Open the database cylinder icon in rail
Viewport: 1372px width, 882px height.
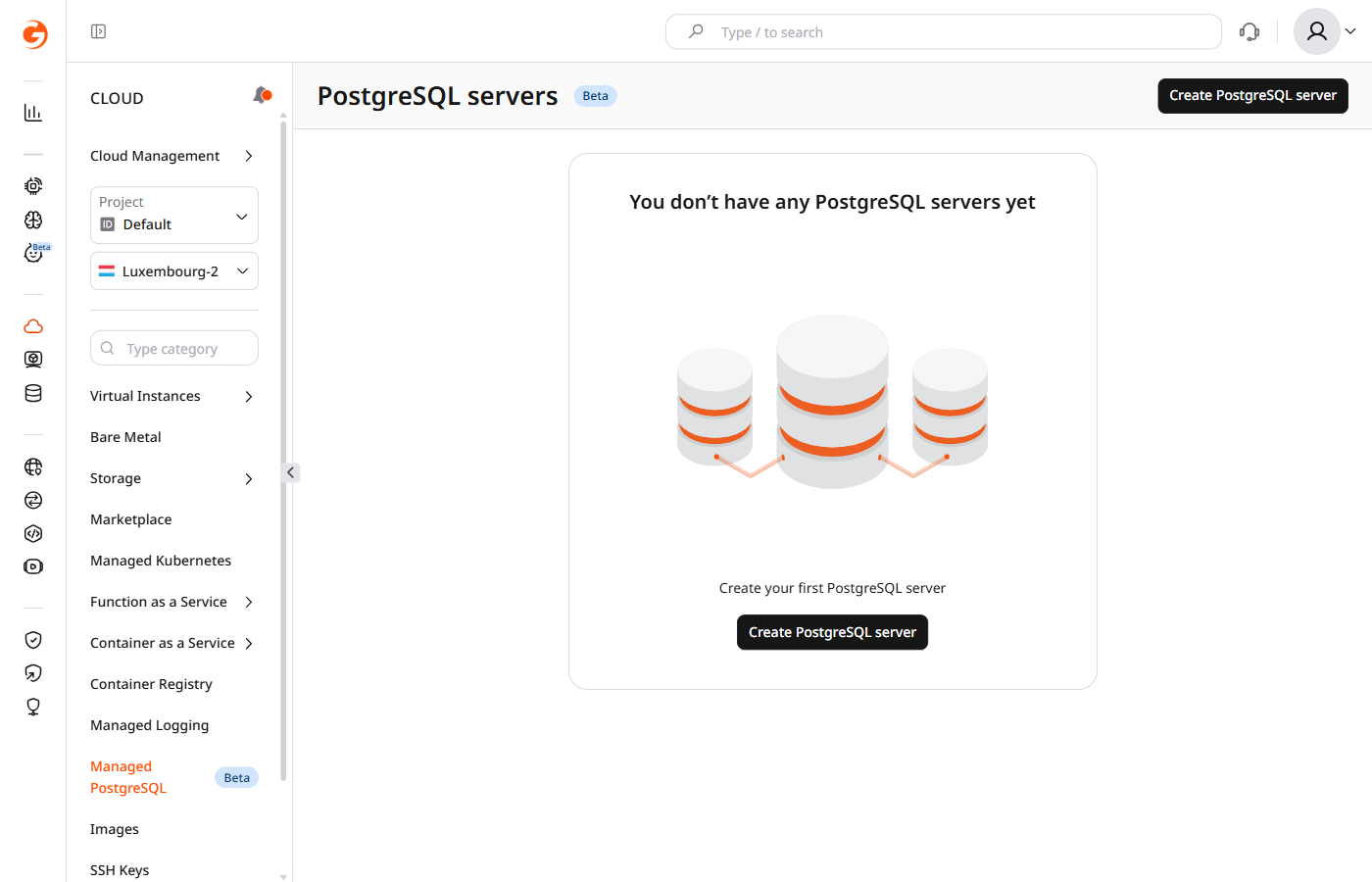[x=33, y=393]
